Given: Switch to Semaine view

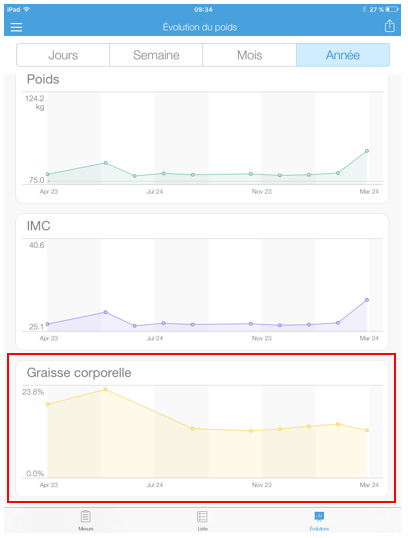Looking at the screenshot, I should coord(156,55).
